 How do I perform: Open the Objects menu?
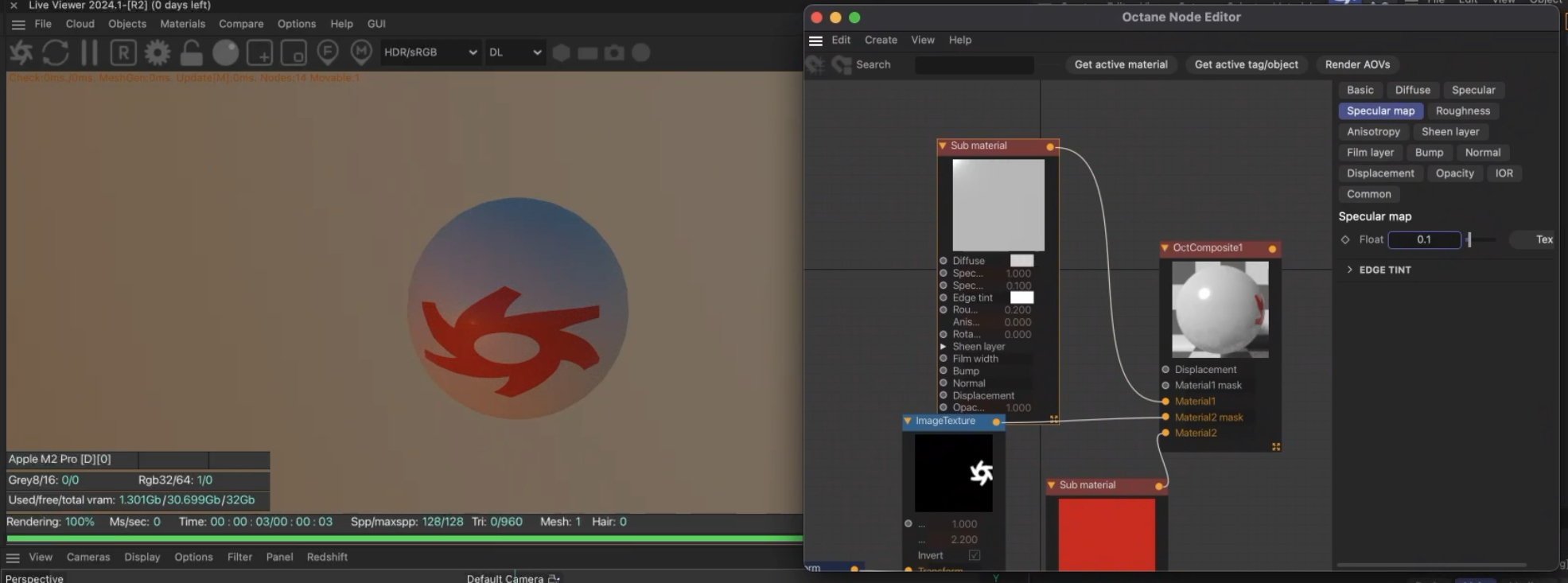click(127, 24)
